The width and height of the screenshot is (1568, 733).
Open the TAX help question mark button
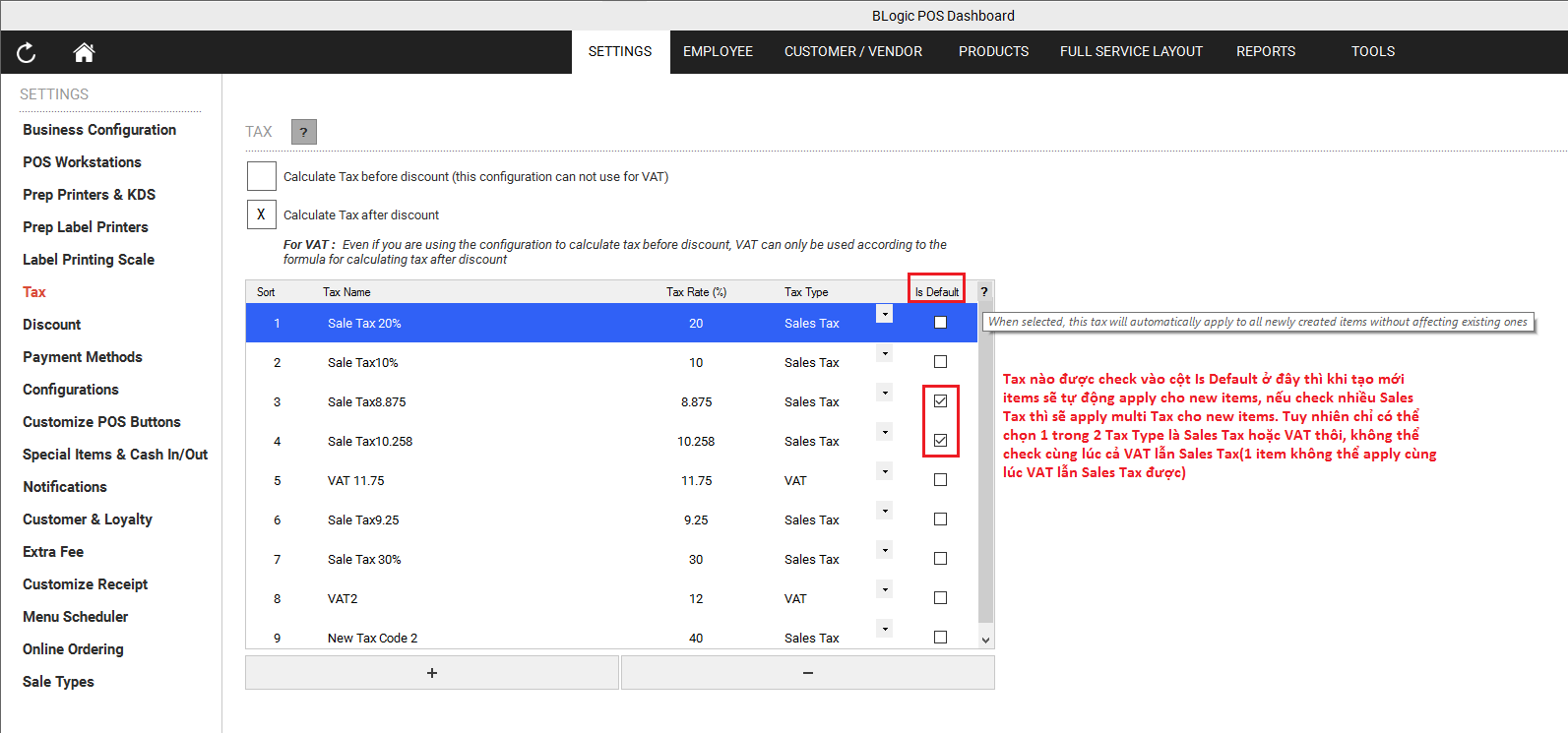click(x=304, y=132)
